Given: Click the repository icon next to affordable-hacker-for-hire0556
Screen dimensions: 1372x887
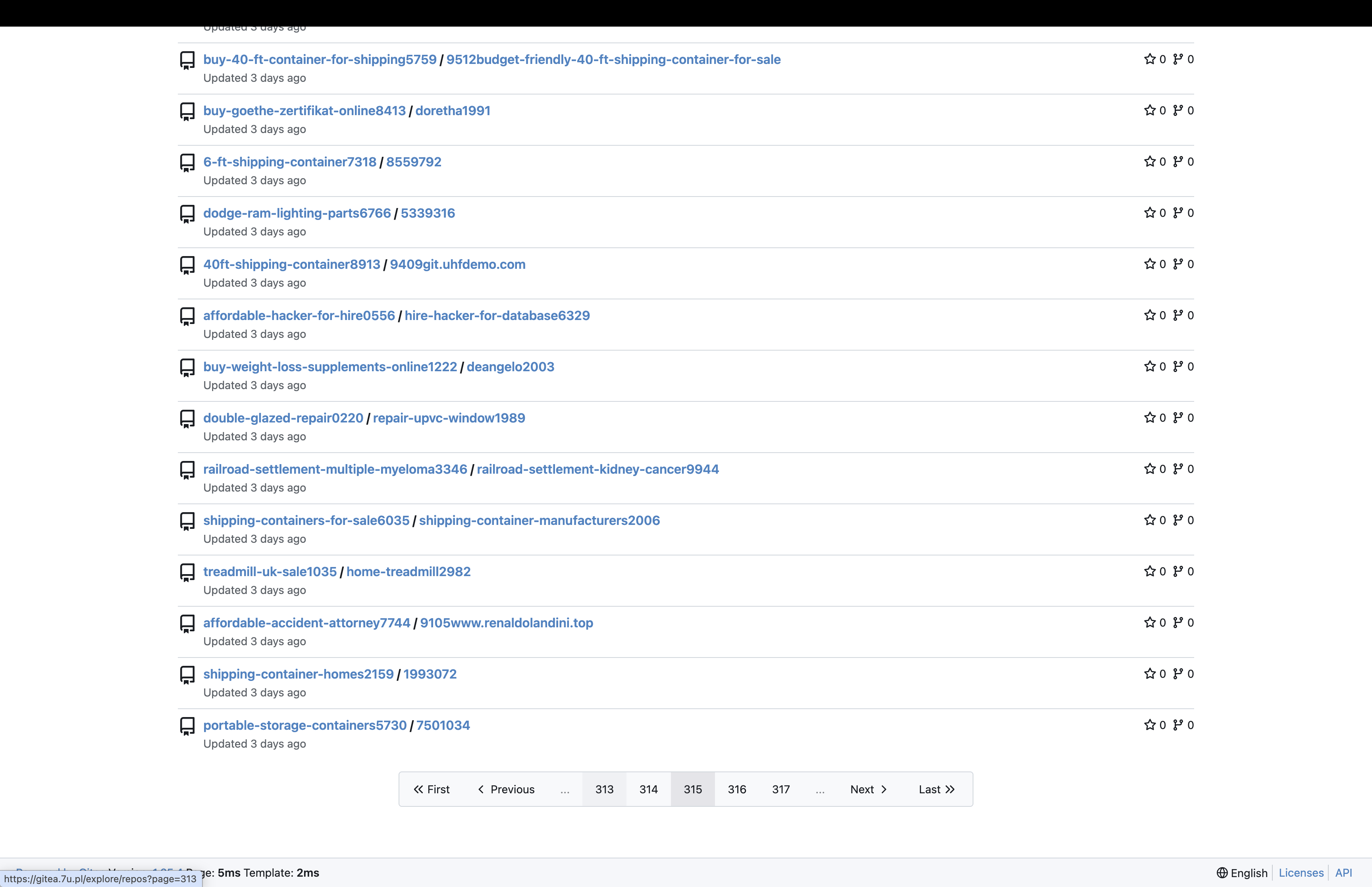Looking at the screenshot, I should [x=187, y=316].
